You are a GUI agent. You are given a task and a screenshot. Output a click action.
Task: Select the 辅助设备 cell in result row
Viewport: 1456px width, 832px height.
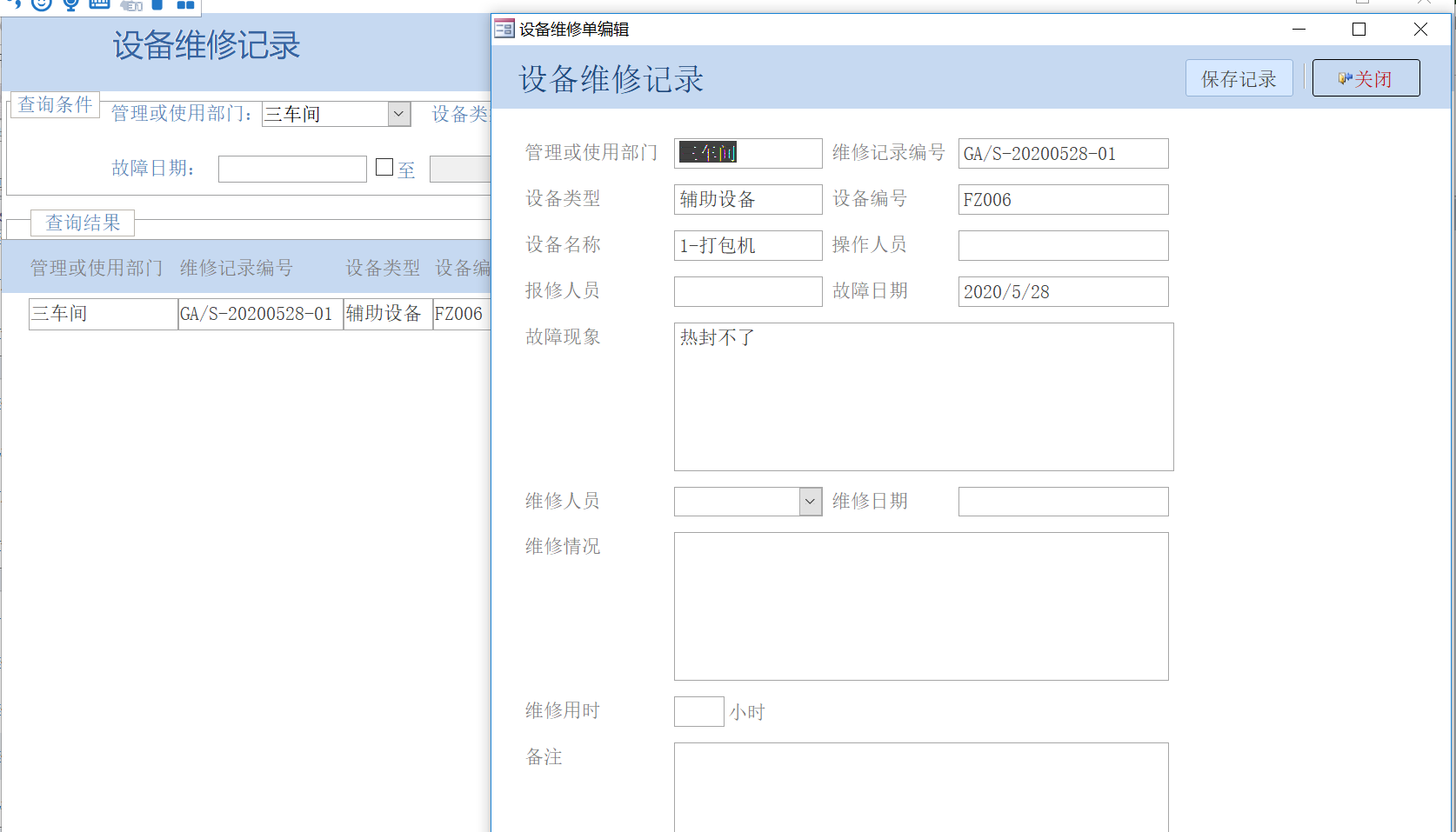point(388,314)
